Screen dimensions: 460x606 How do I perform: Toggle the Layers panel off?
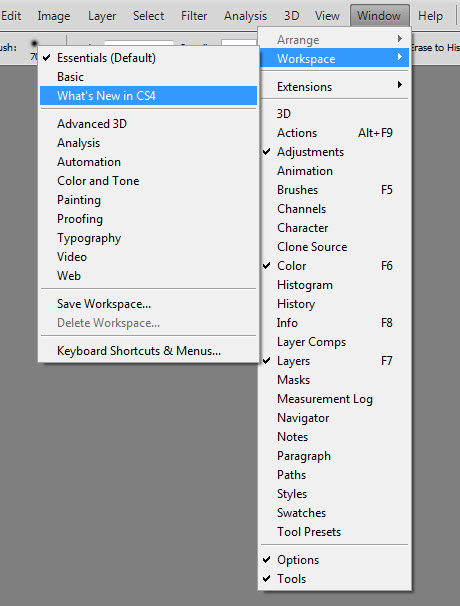[334, 361]
